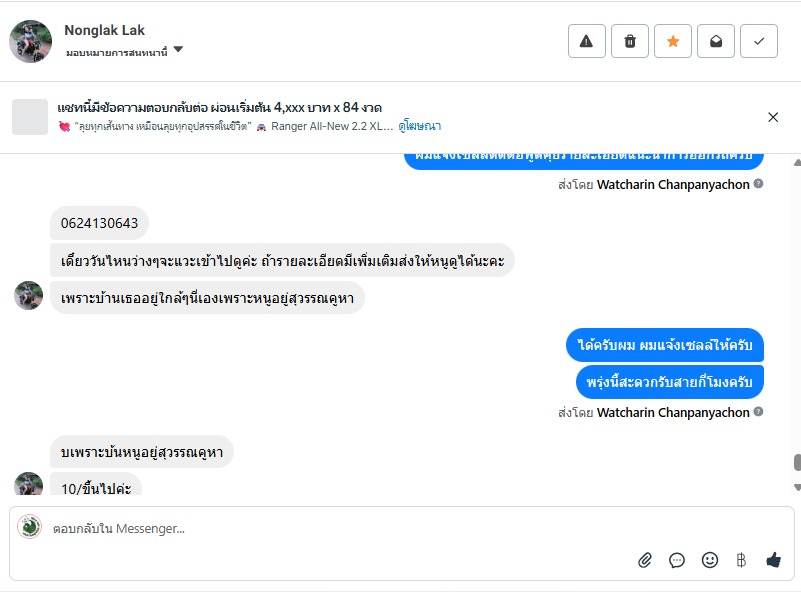Mark conversation as unread via envelope icon

[x=716, y=41]
